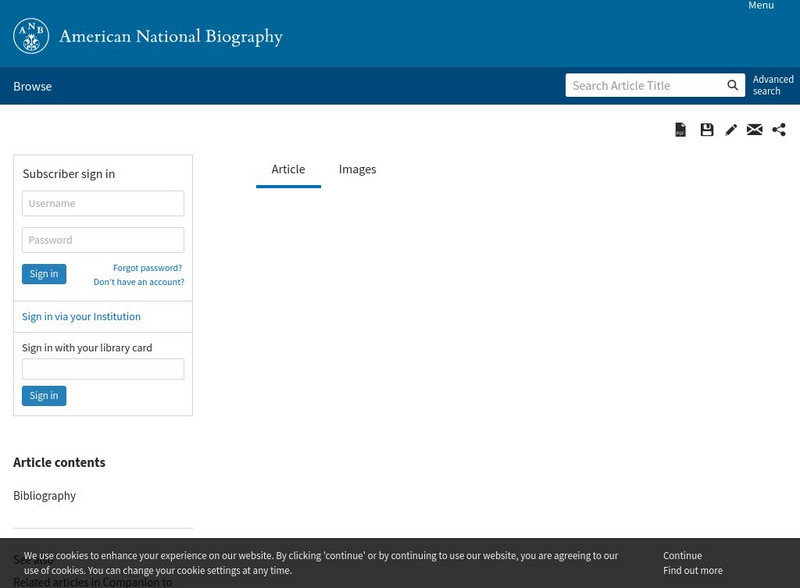Click Find out more about cookies
The width and height of the screenshot is (800, 588).
[x=693, y=570]
